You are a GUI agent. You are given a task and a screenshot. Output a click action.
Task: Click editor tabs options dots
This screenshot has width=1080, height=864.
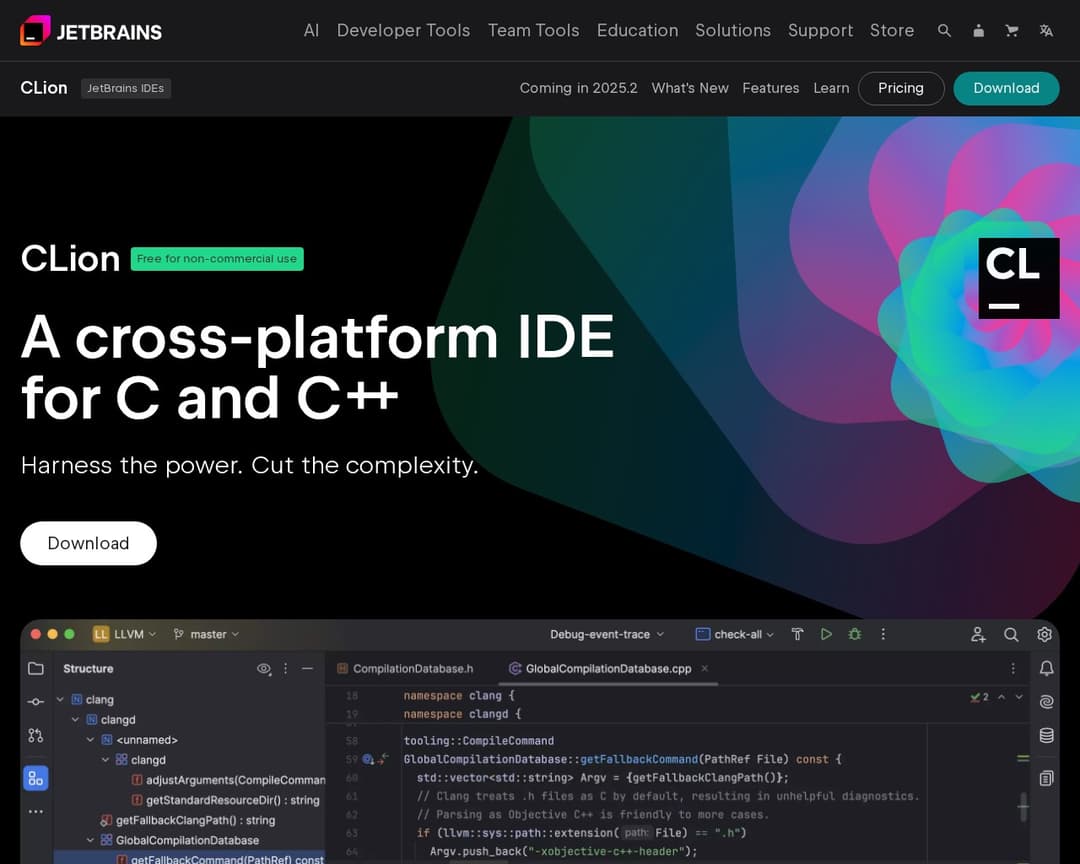[1013, 668]
